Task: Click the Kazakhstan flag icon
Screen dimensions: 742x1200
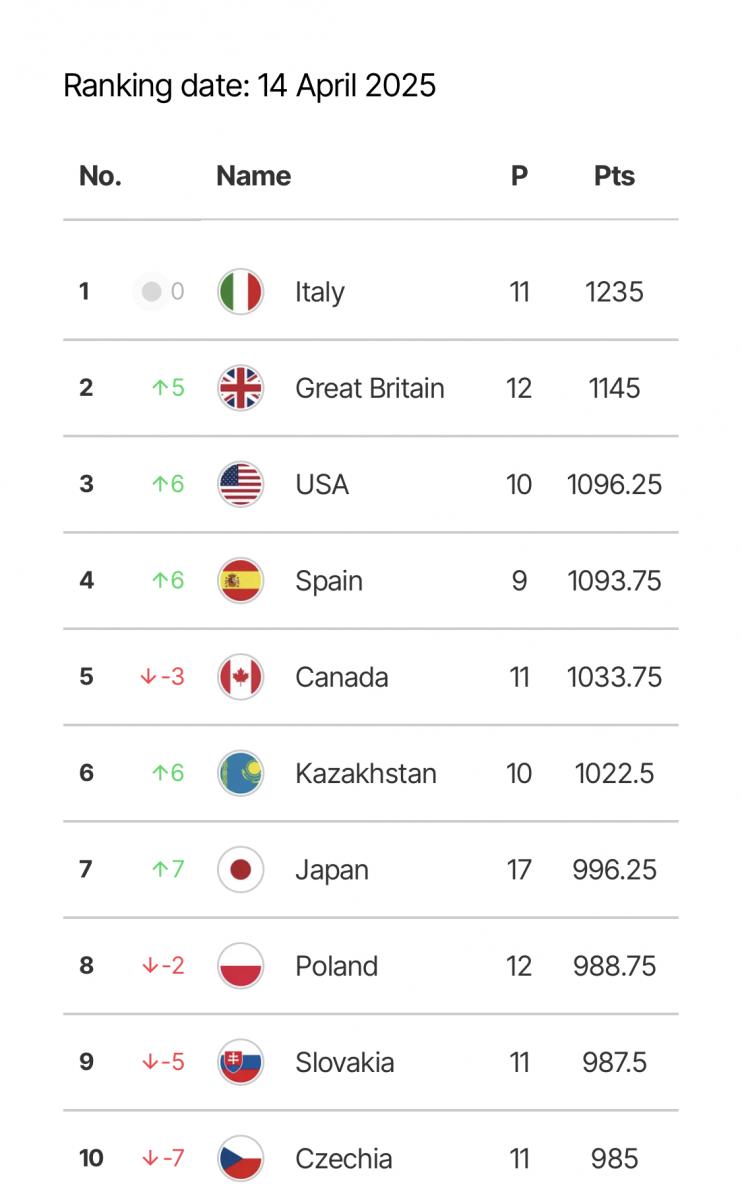Action: coord(240,773)
